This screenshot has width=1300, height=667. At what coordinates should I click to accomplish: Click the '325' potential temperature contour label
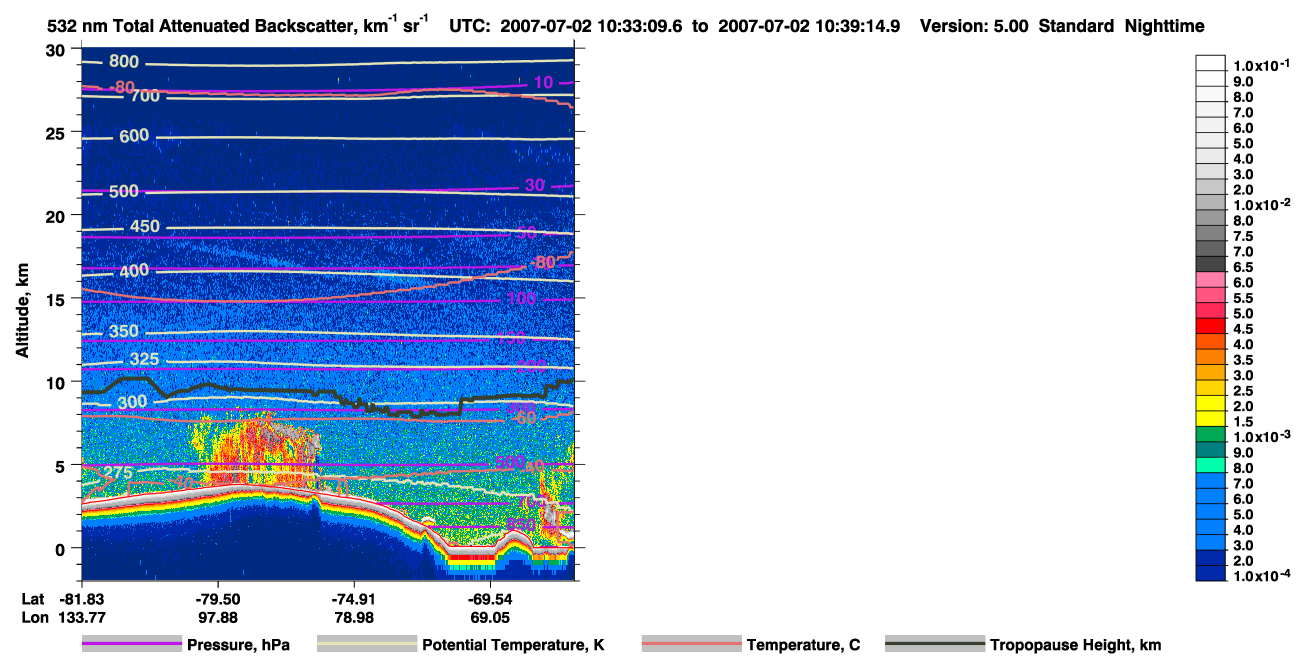[x=145, y=359]
